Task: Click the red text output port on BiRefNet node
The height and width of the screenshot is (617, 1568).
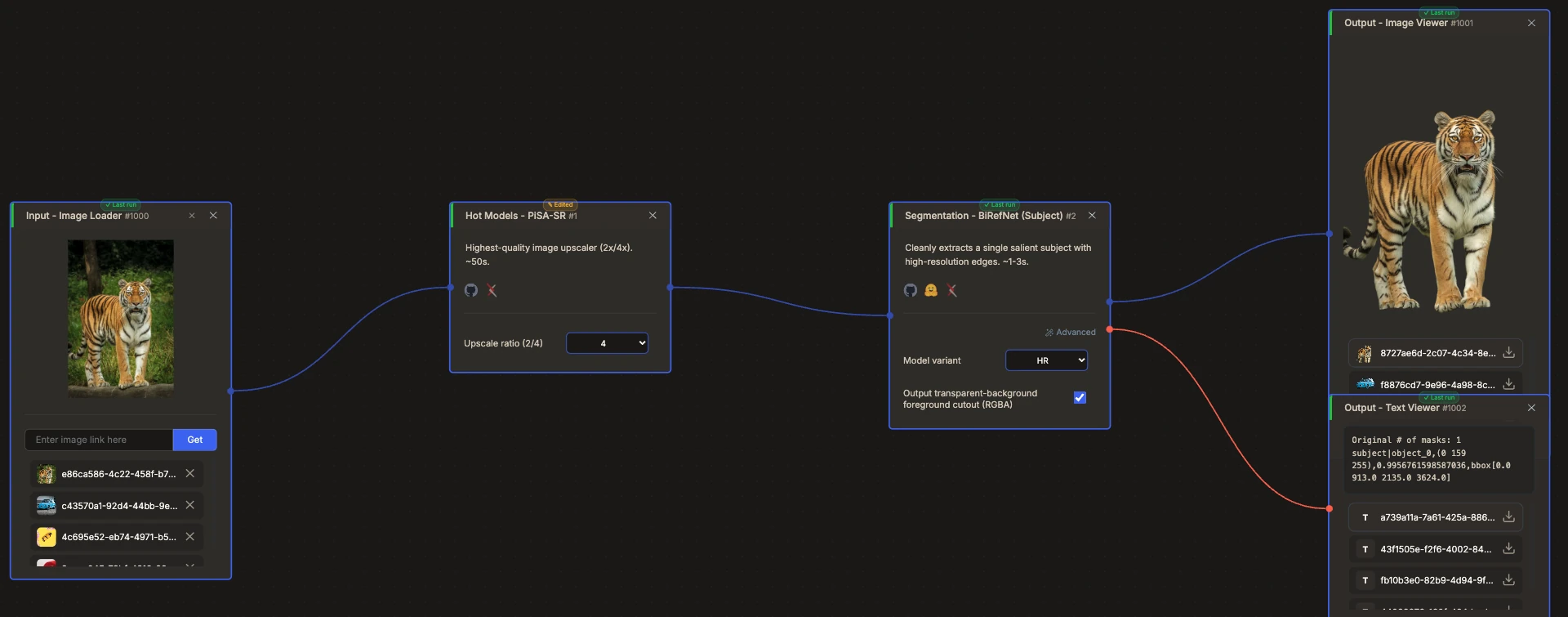Action: point(1109,329)
